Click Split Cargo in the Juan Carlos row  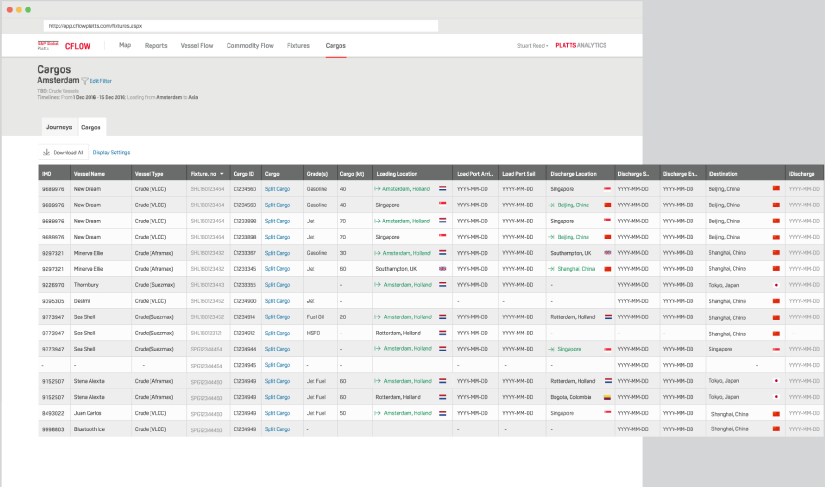coord(277,413)
